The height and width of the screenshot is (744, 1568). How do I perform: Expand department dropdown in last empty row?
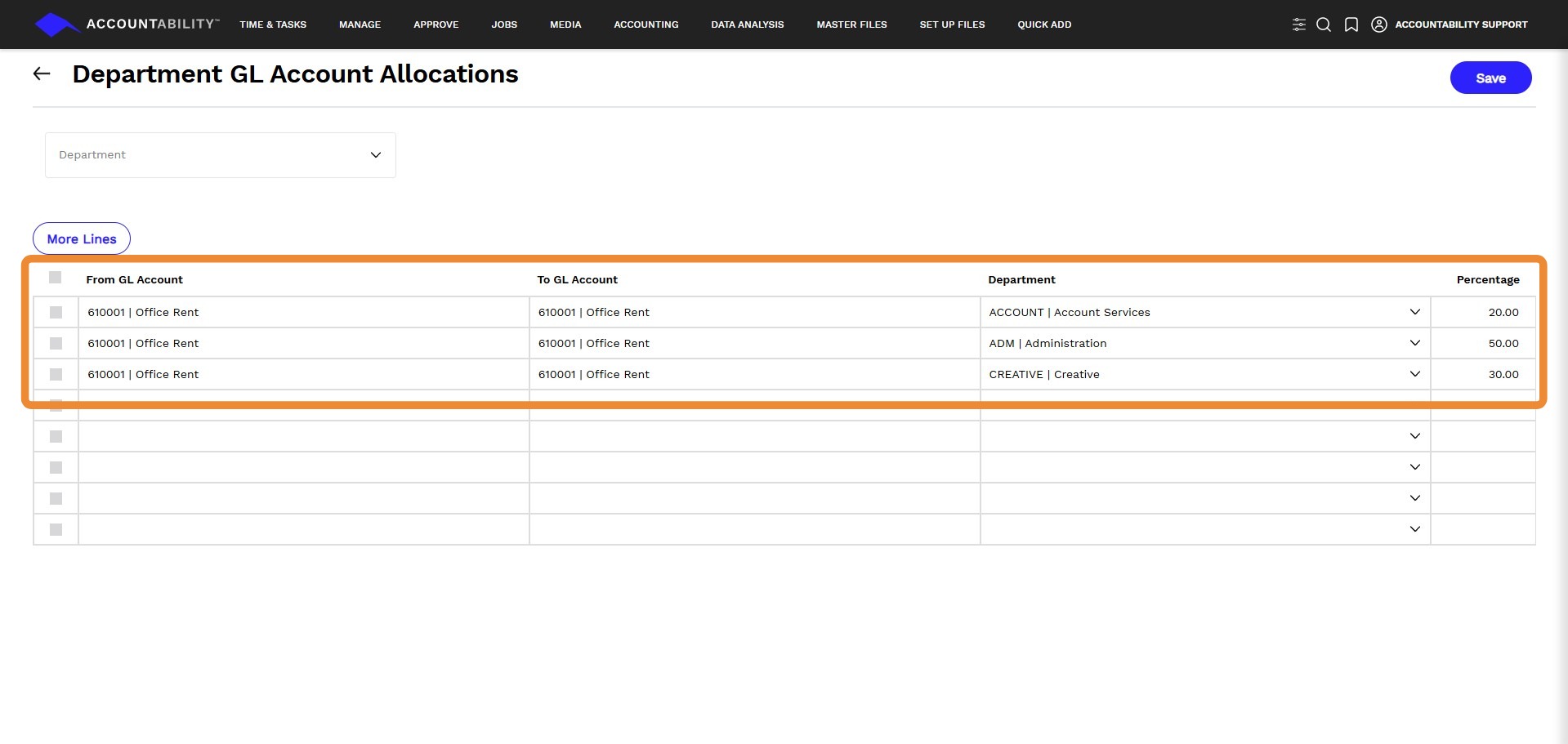(1414, 529)
